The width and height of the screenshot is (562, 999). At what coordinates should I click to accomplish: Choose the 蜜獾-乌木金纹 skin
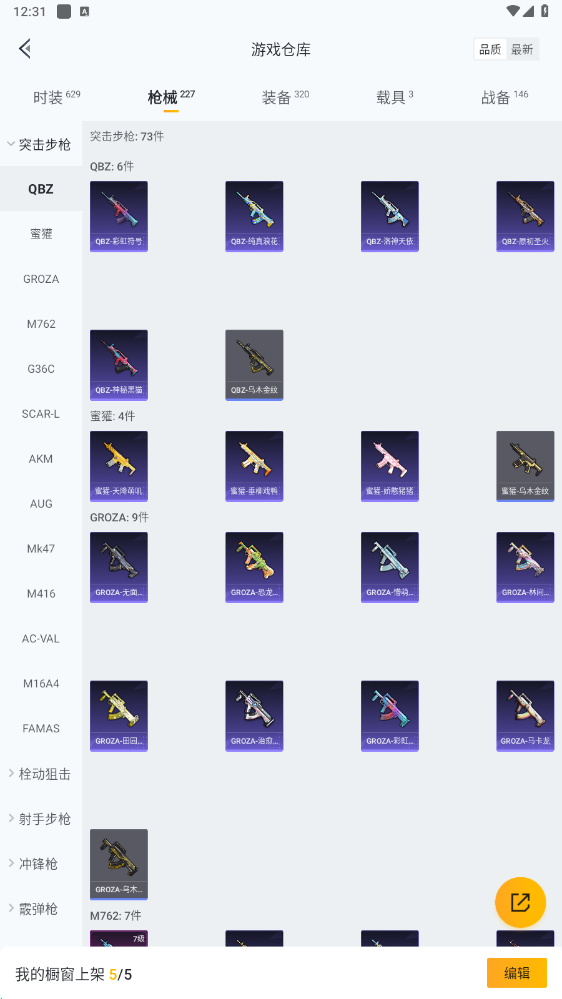[525, 466]
